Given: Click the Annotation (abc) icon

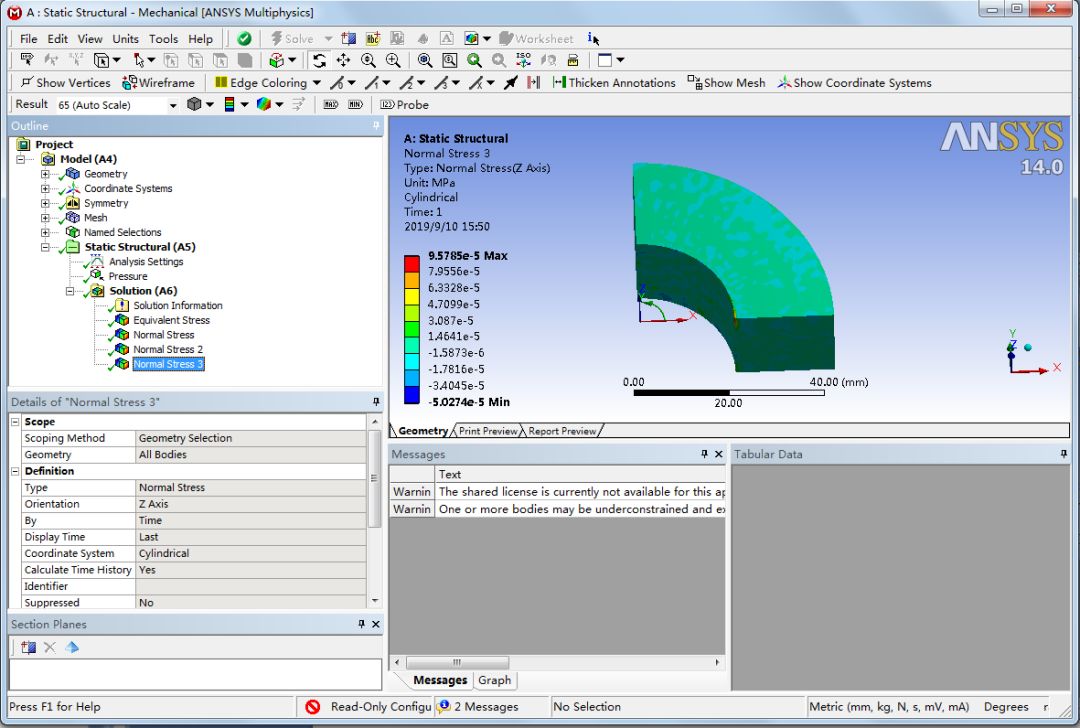Looking at the screenshot, I should click(x=373, y=39).
